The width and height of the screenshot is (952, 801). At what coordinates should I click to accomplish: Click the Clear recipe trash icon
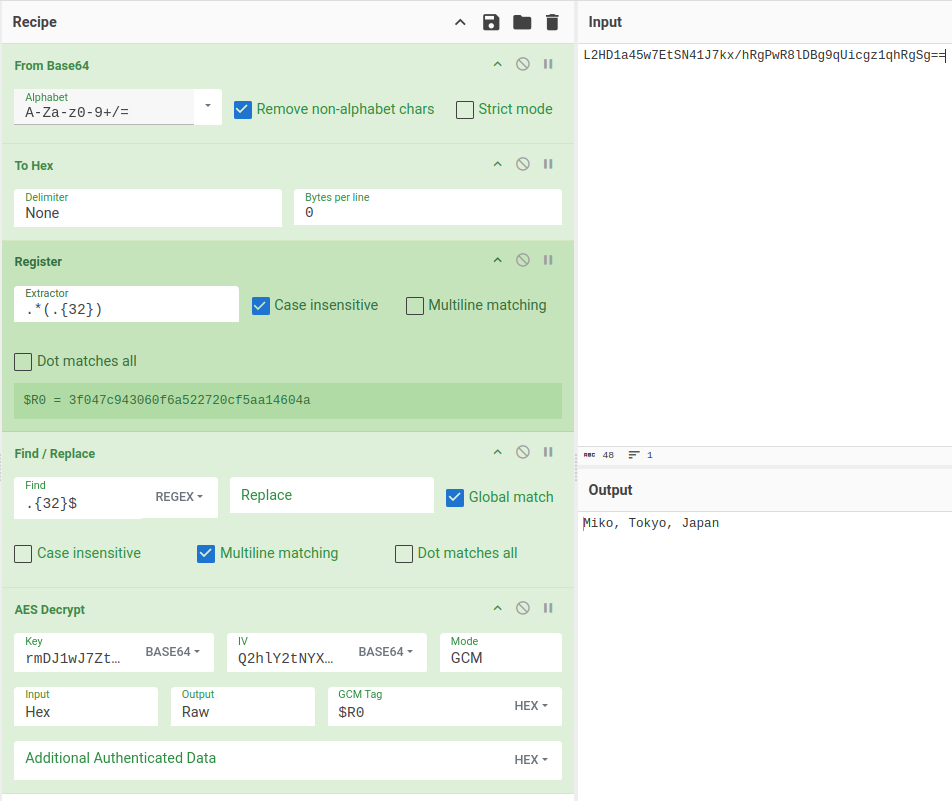552,22
